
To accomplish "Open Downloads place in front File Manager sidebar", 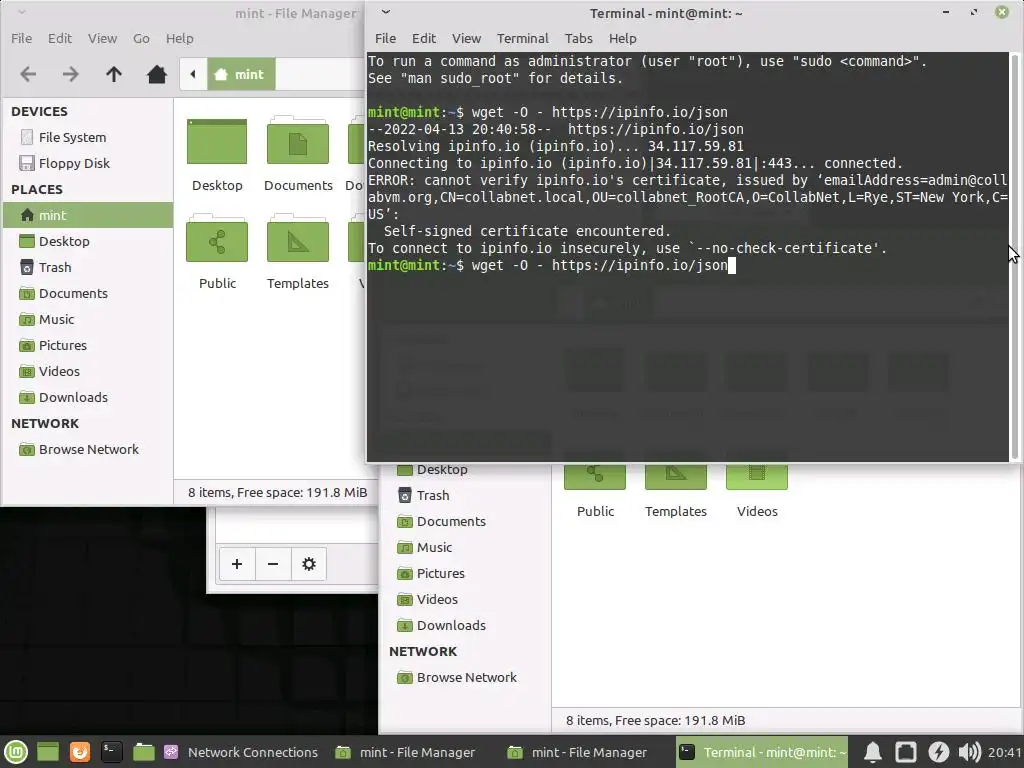I will [x=73, y=397].
